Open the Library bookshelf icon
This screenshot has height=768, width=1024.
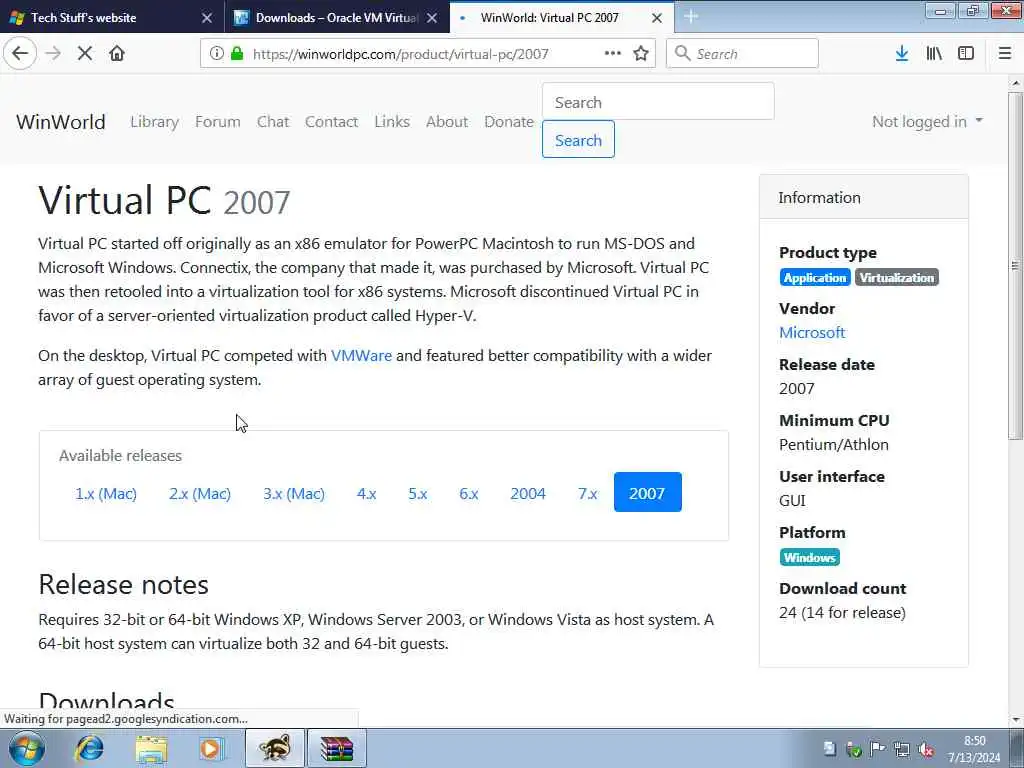[934, 54]
